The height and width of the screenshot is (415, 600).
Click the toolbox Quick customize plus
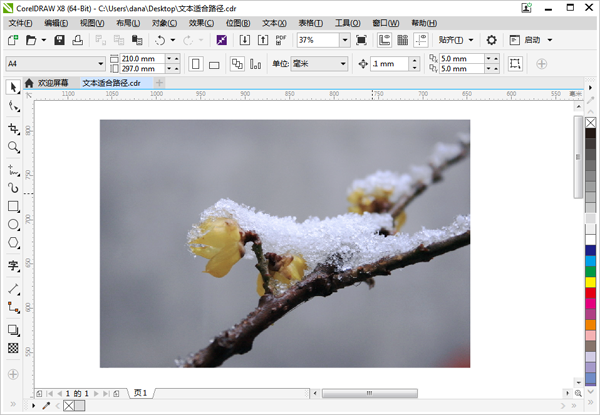tap(13, 374)
